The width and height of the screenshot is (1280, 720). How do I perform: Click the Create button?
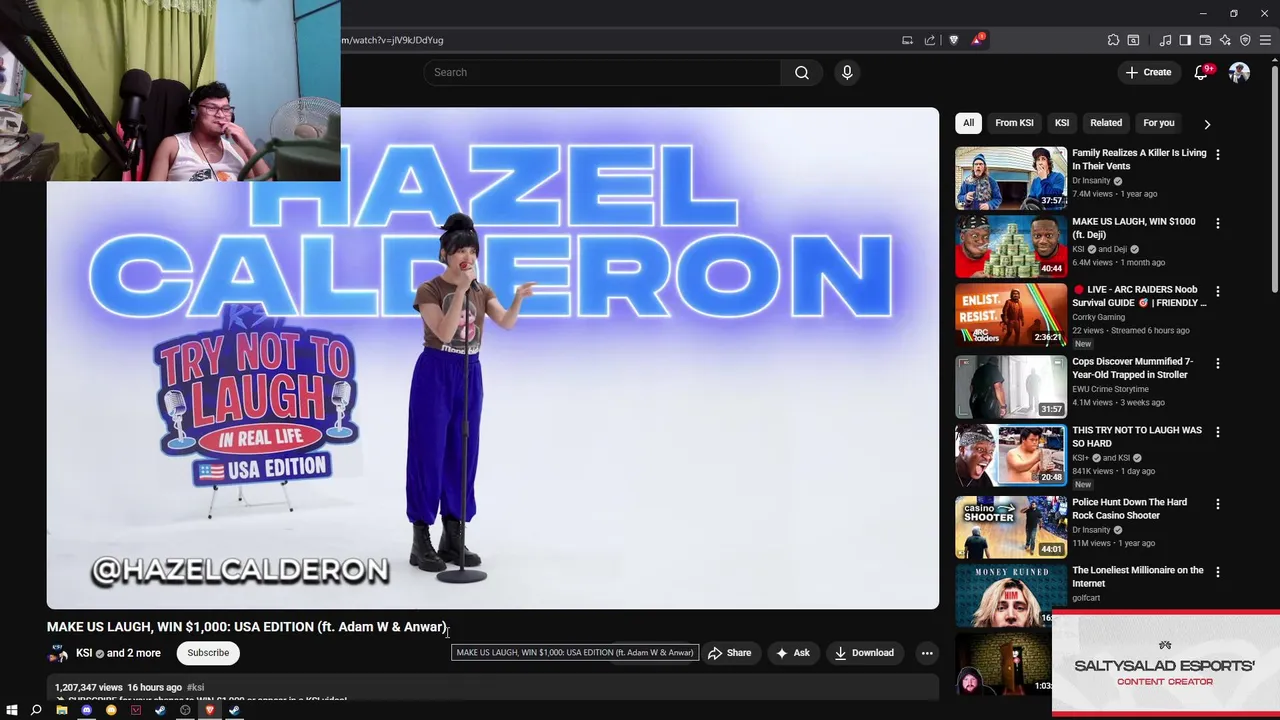(x=1148, y=72)
